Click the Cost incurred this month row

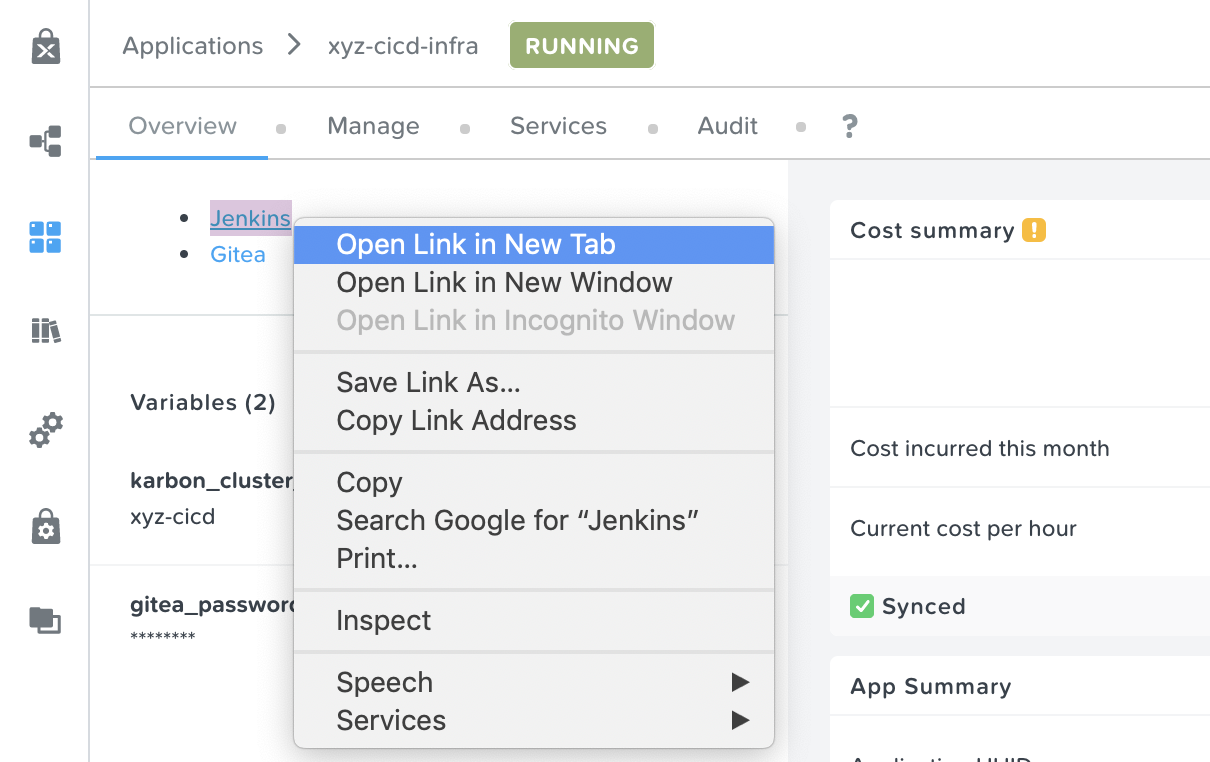[1020, 448]
